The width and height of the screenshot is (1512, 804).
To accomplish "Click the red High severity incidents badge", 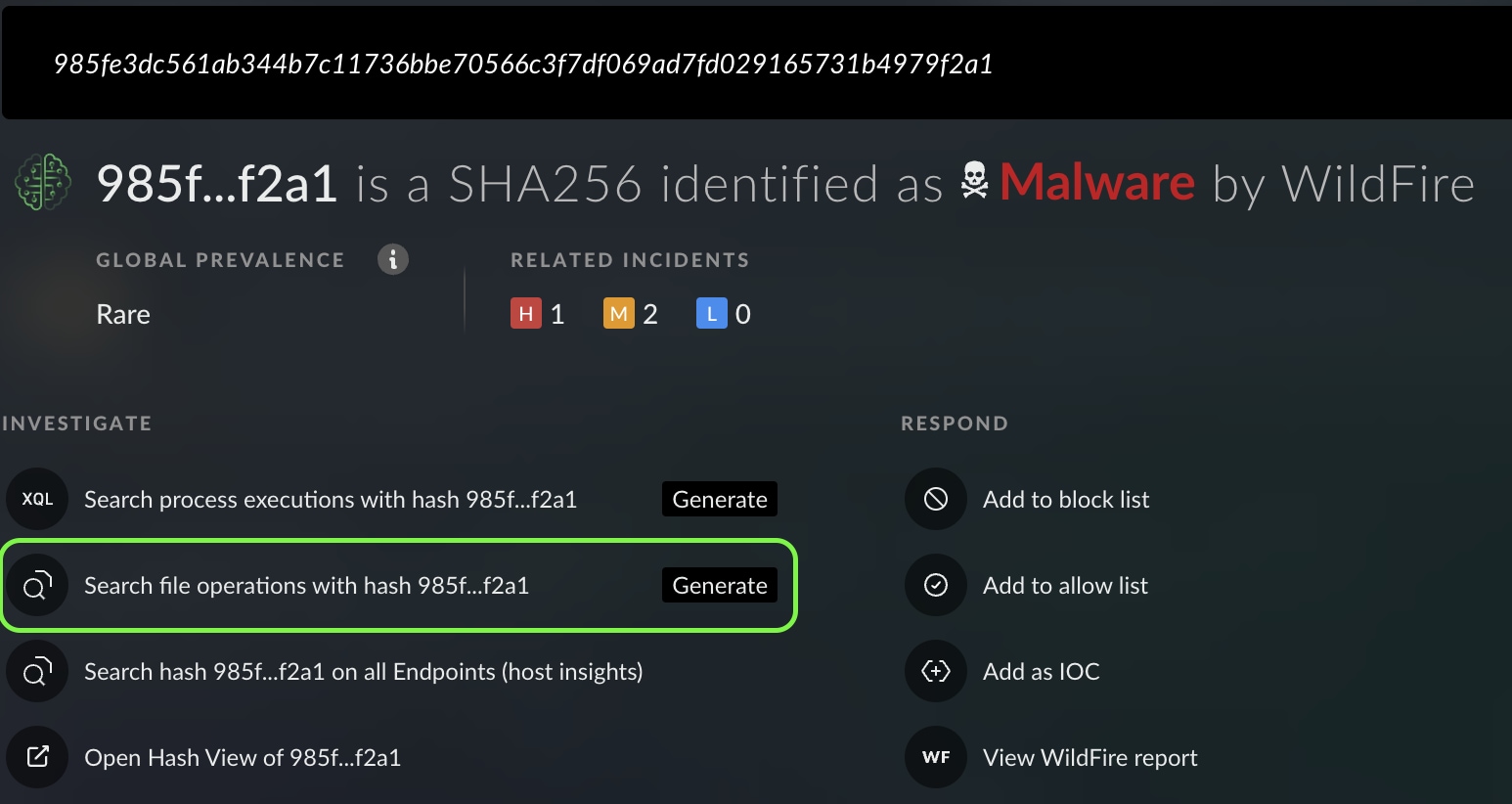I will click(x=525, y=314).
